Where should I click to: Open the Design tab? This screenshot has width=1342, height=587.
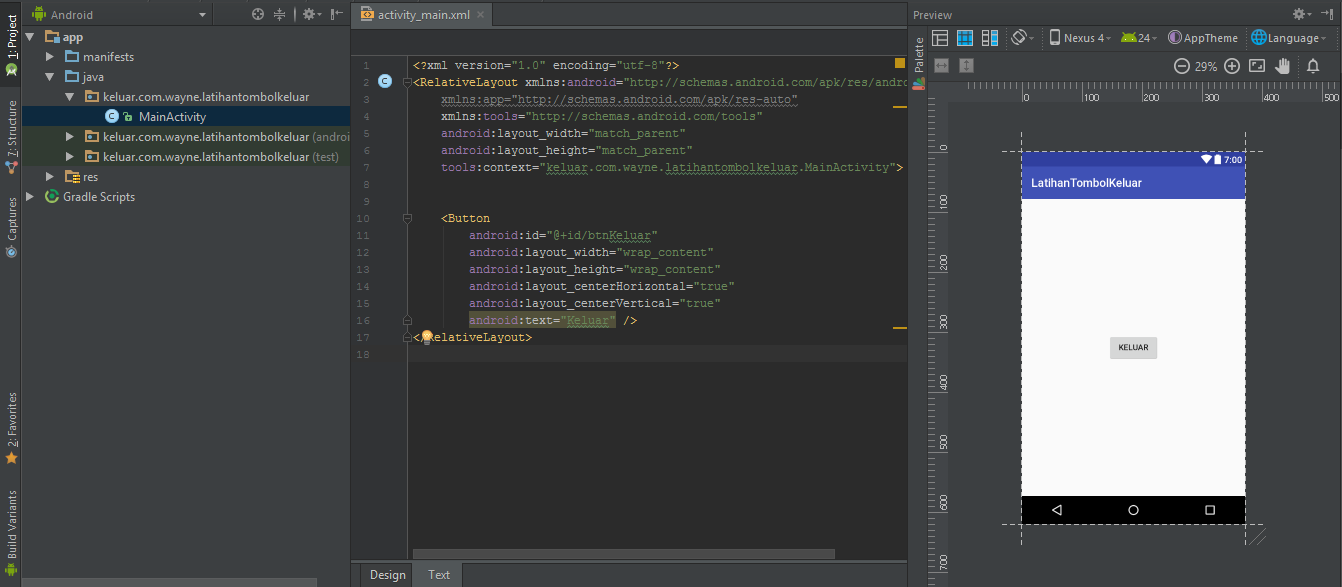pyautogui.click(x=386, y=574)
